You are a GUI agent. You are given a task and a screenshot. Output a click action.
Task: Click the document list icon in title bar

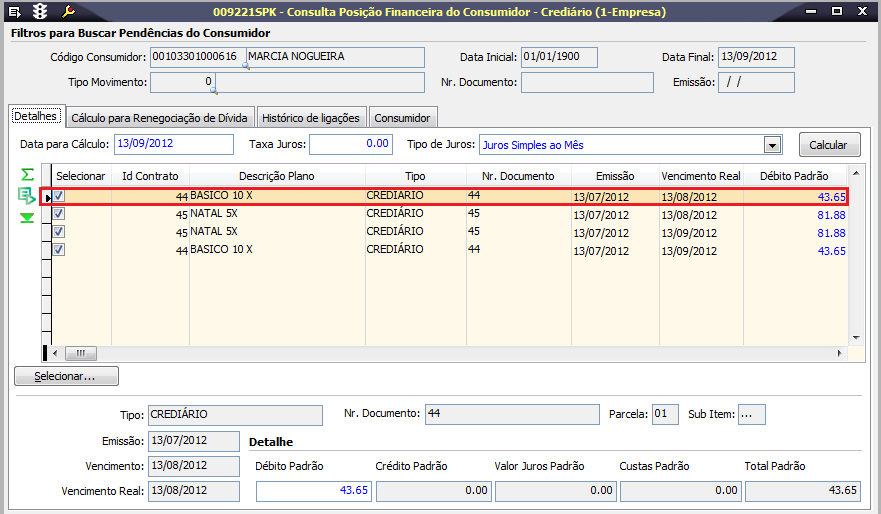tap(15, 11)
